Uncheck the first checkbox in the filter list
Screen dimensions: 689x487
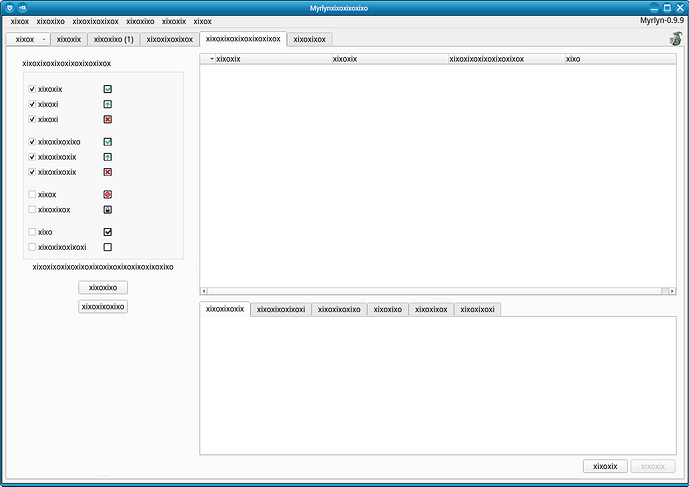[32, 89]
